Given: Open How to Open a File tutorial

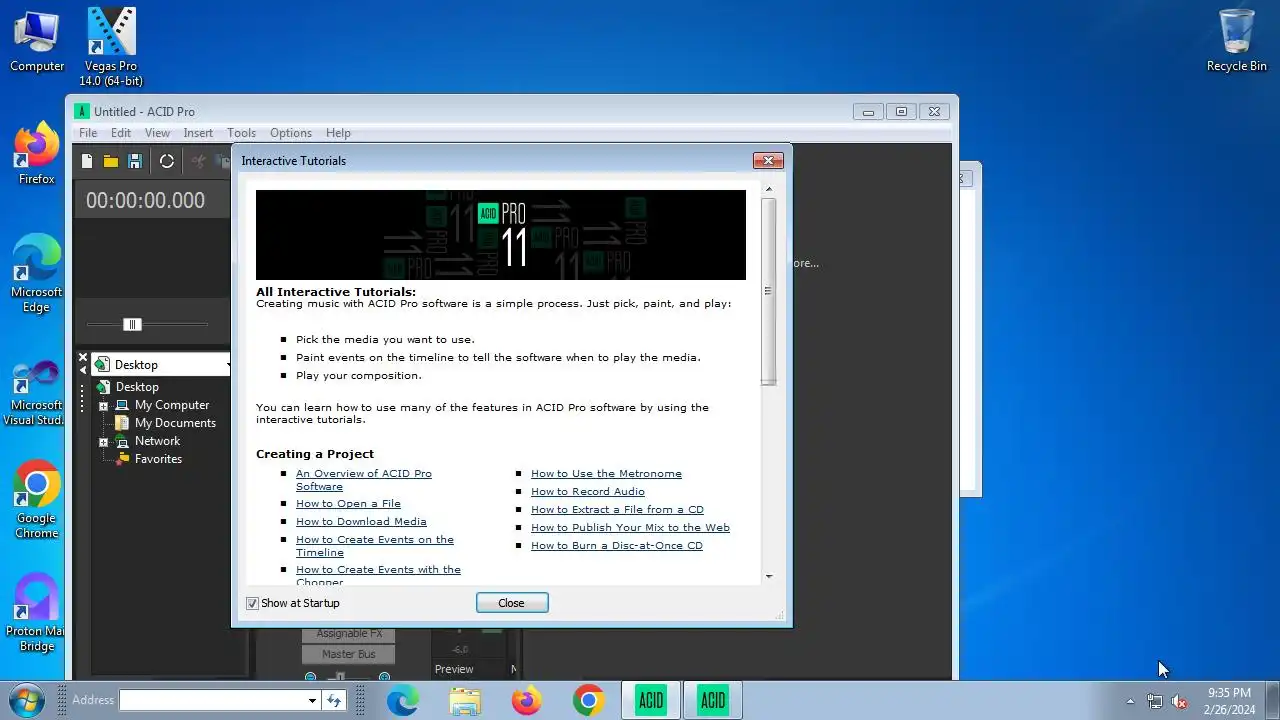Looking at the screenshot, I should coord(348,504).
